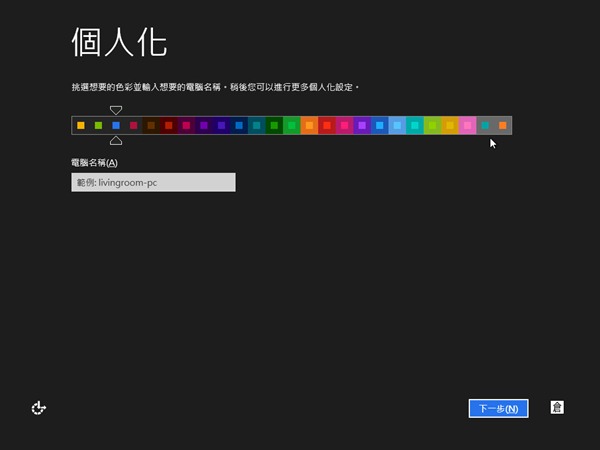Image resolution: width=600 pixels, height=450 pixels.
Task: Select the golden yellow background swatch
Action: 449,126
